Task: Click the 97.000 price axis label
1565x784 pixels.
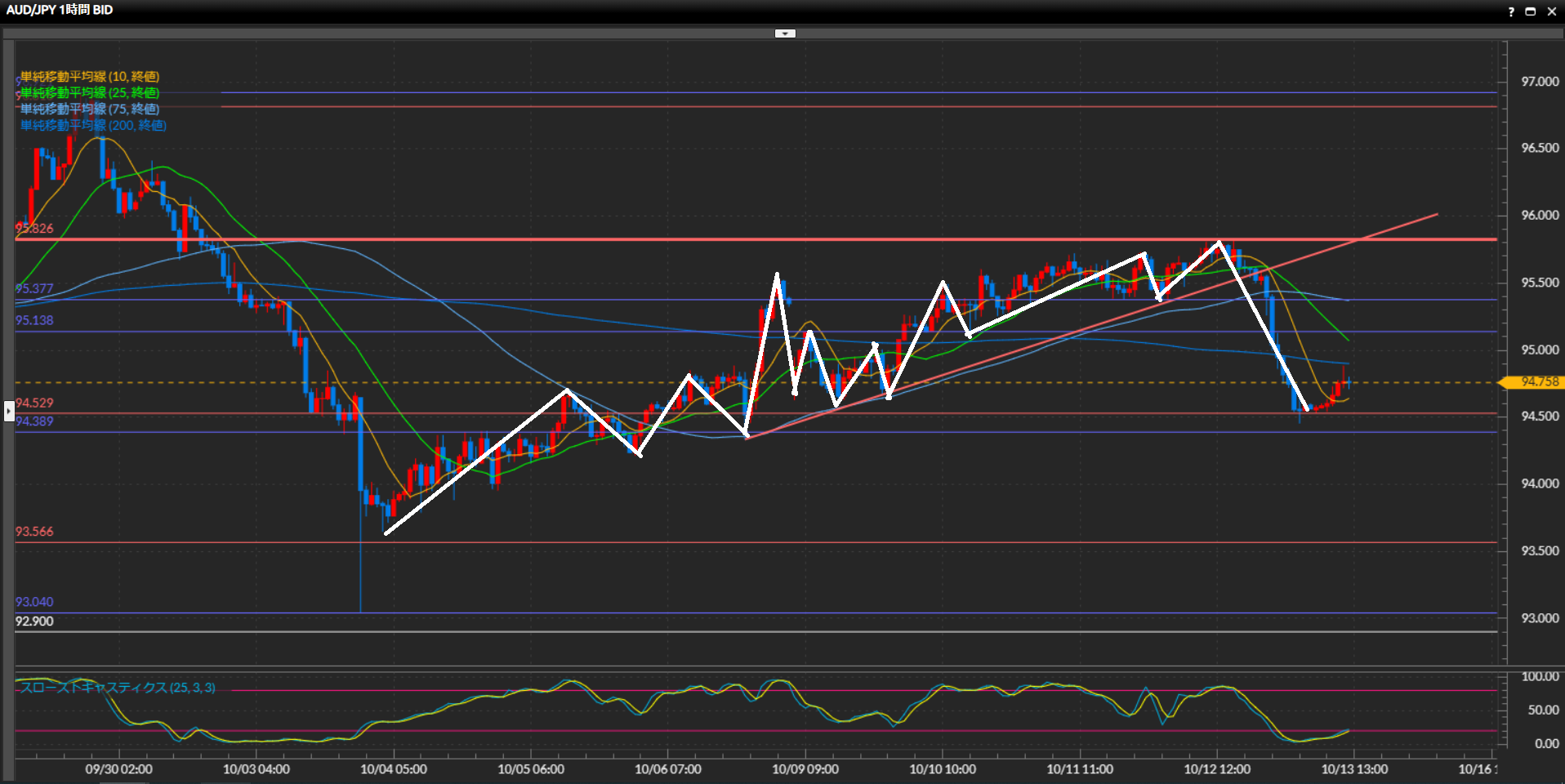Action: (x=1539, y=82)
